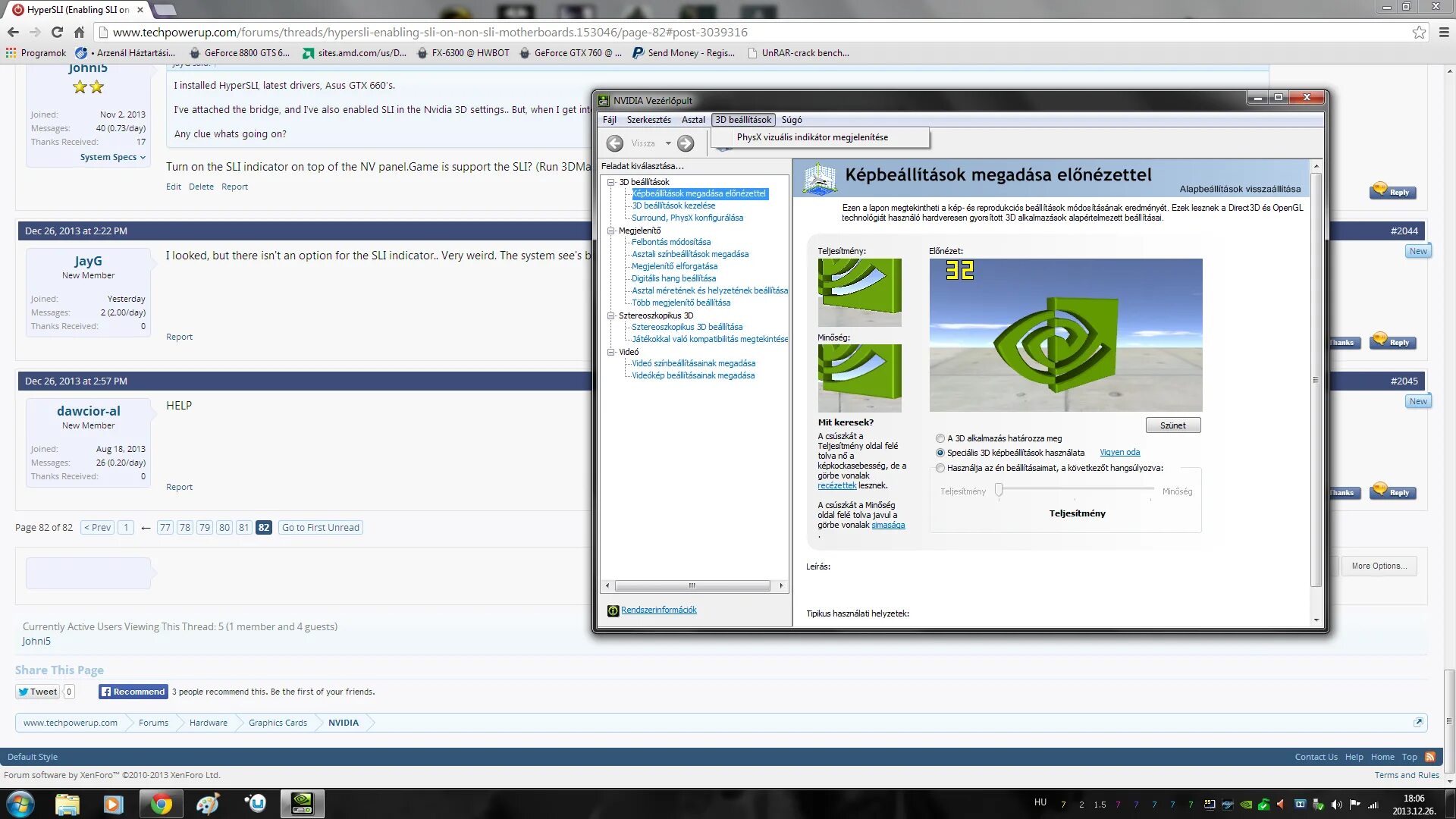Select 'Használja az én beállításaimat' radio
Viewport: 1456px width, 819px height.
[940, 468]
